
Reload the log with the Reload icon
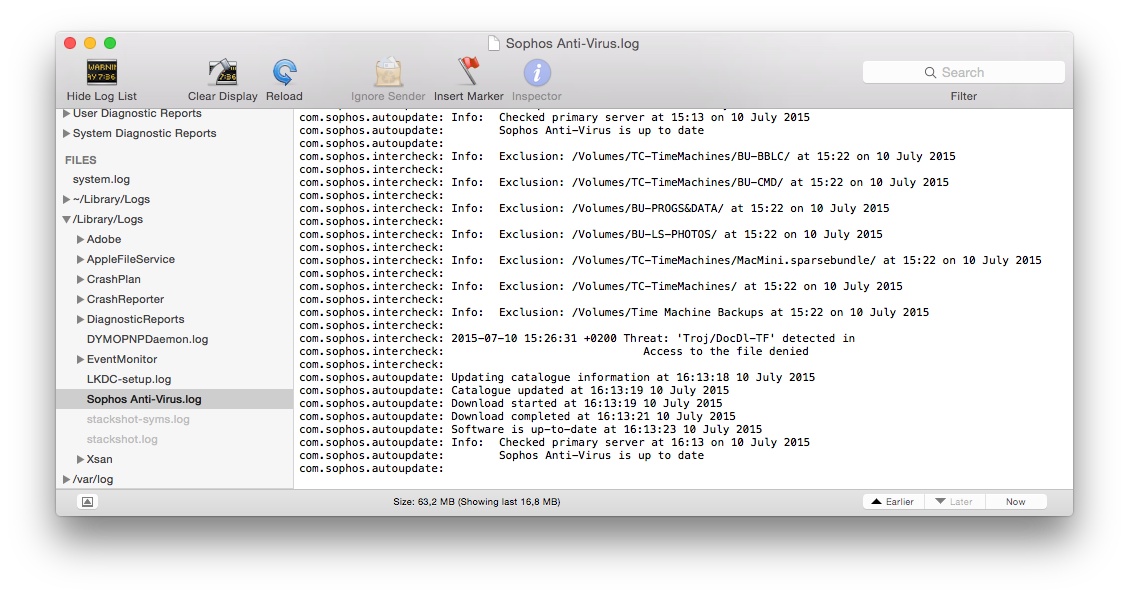coord(284,72)
